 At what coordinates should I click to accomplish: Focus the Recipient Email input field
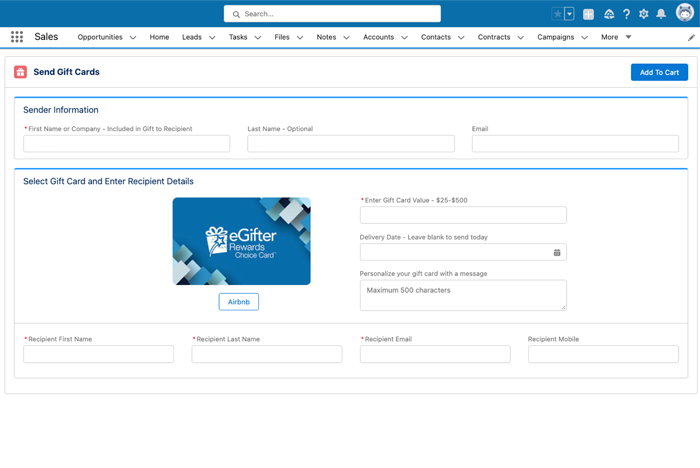(435, 354)
